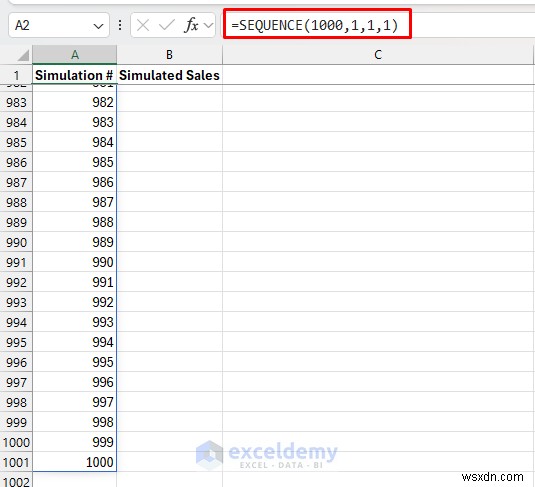Viewport: 535px width, 487px height.
Task: Click cell containing value 989
Action: [75, 242]
